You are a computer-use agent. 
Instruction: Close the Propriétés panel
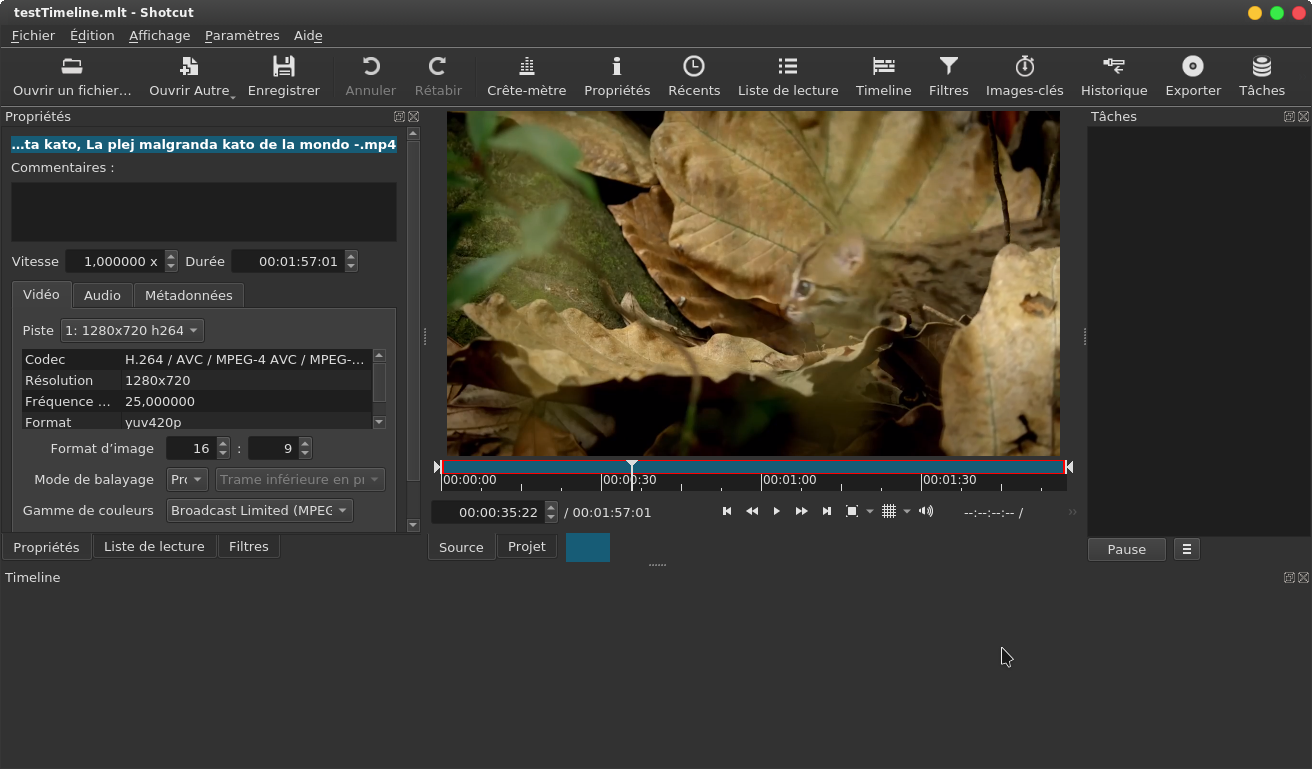click(414, 117)
